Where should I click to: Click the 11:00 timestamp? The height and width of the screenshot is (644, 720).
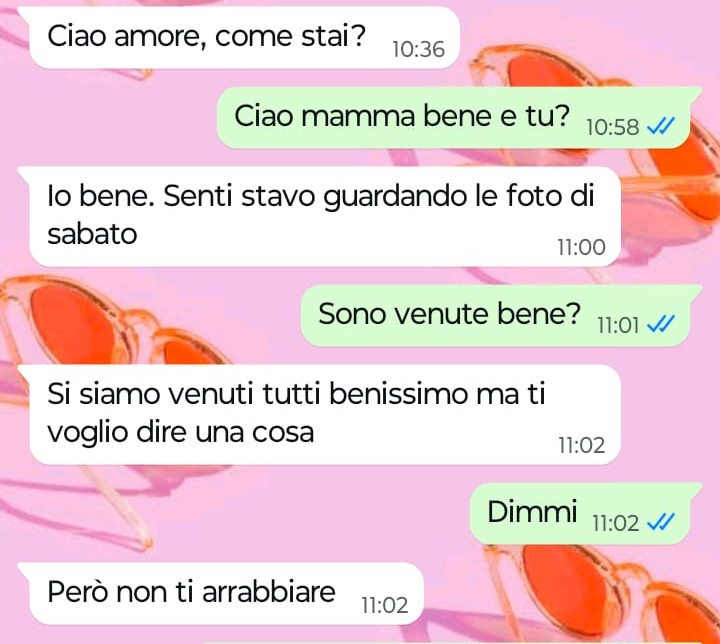click(x=581, y=247)
